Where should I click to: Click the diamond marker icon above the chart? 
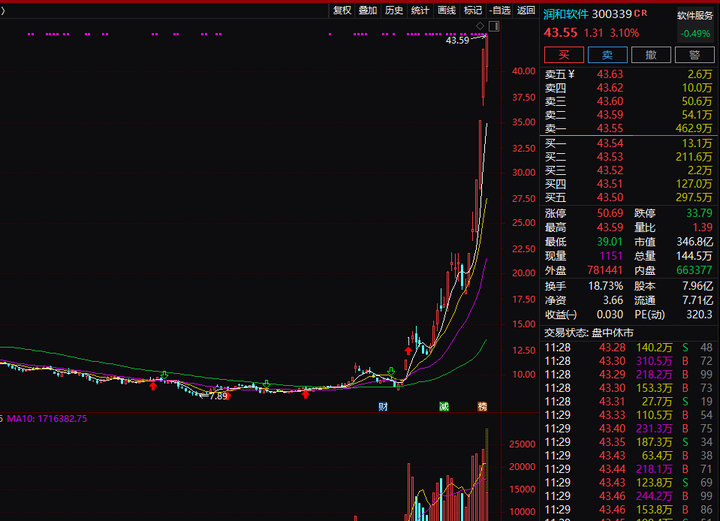coord(480,26)
